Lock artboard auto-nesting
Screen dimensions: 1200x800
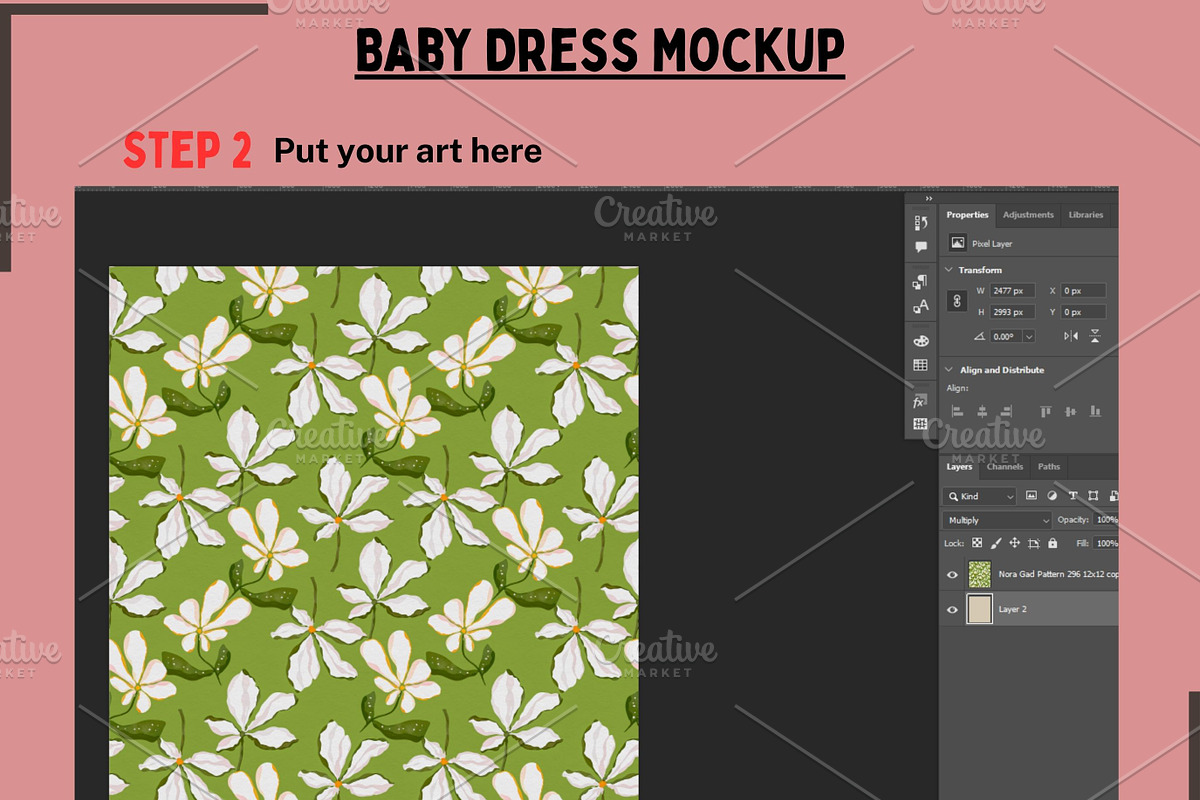click(x=1034, y=544)
